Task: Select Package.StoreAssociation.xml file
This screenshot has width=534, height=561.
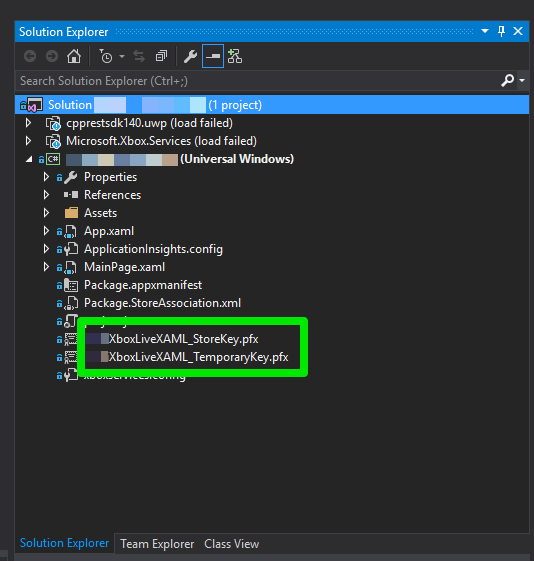Action: (162, 303)
